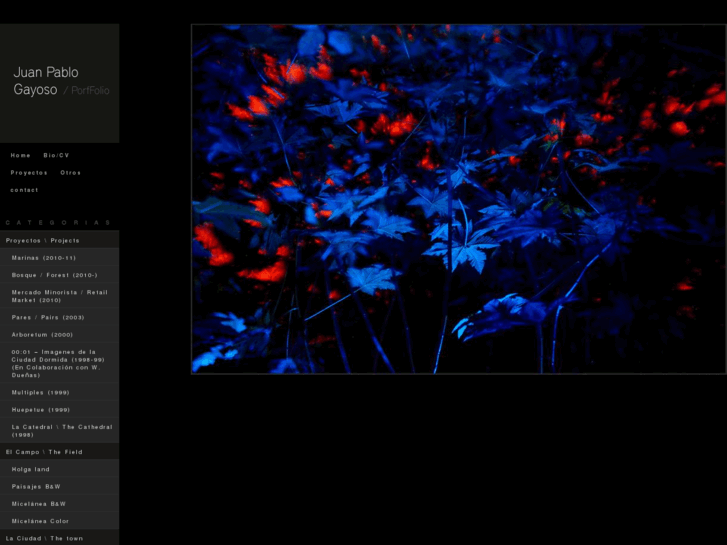
Task: Open Pares / Pairs (2003) project
Action: tap(59, 317)
